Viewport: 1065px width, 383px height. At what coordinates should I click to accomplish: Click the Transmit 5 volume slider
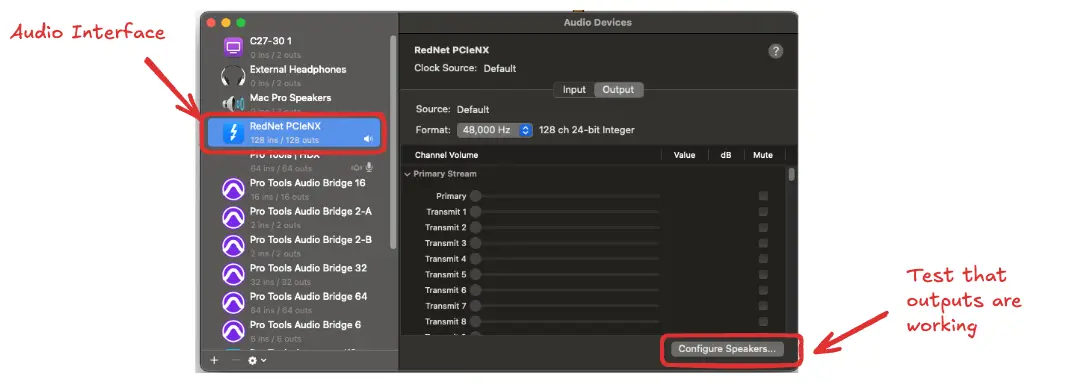pyautogui.click(x=564, y=274)
